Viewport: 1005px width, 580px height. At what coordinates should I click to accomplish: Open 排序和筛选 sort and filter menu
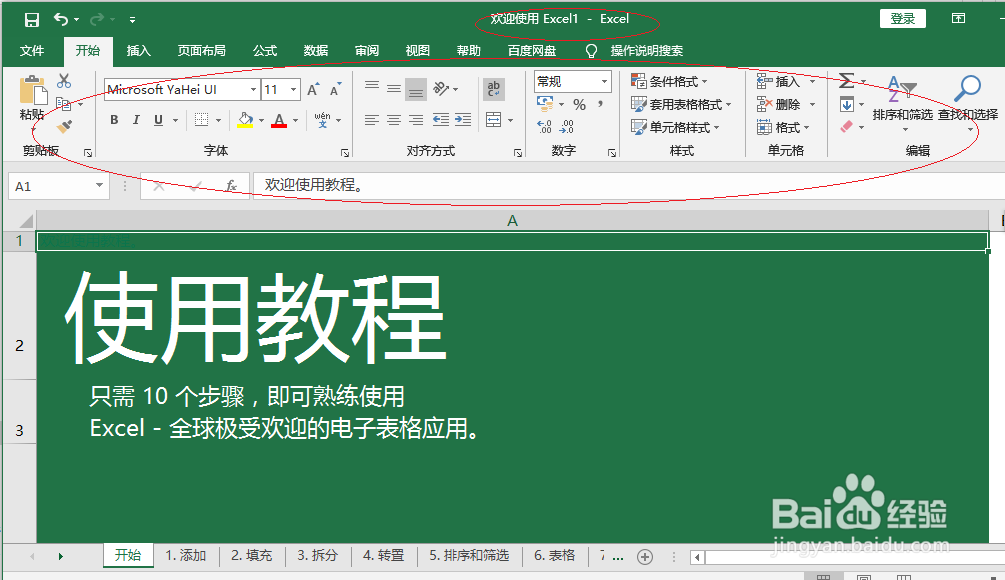[x=902, y=103]
